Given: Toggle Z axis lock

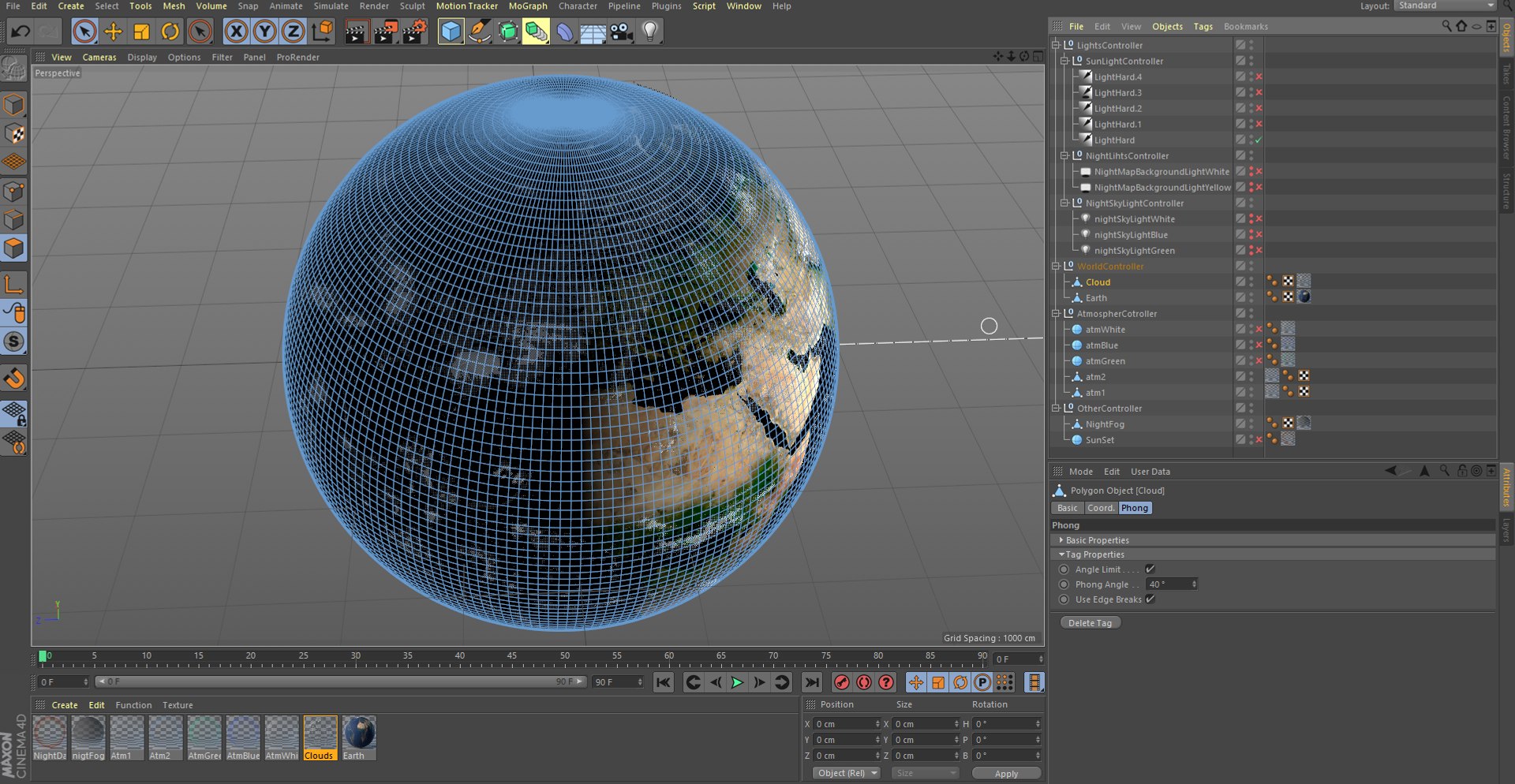Looking at the screenshot, I should (293, 32).
